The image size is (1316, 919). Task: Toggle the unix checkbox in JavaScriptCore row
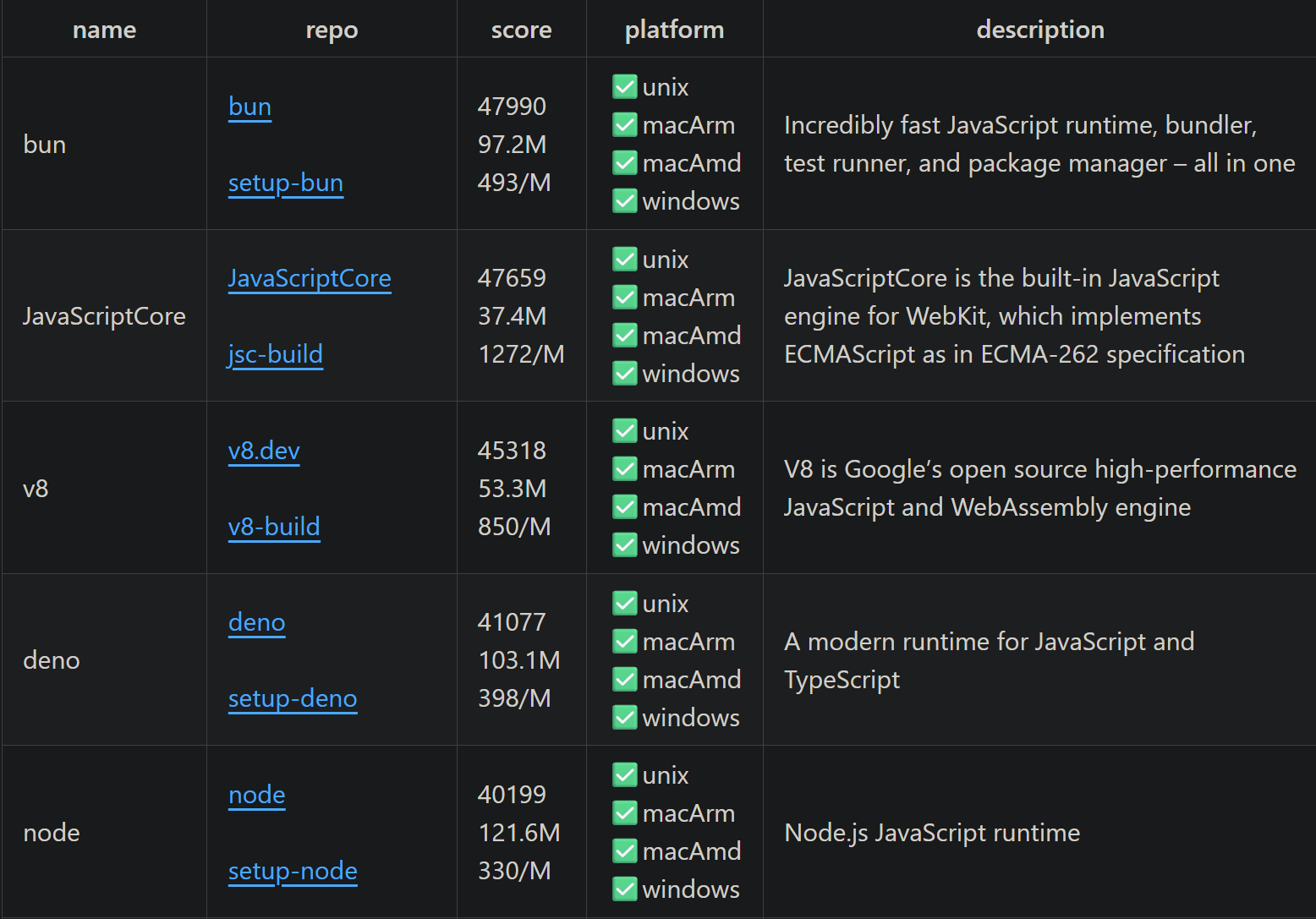click(625, 259)
